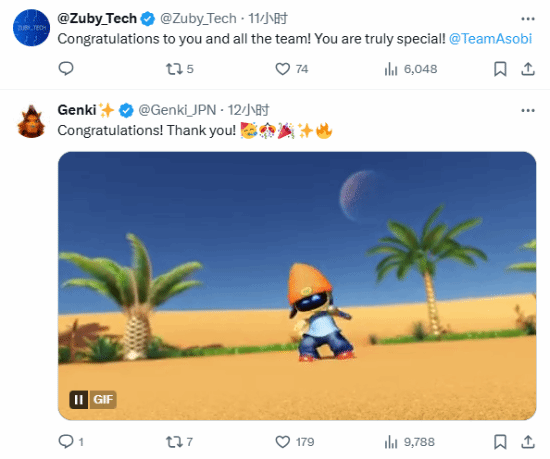Like the Zuby_Tech congratulations tweet
The width and height of the screenshot is (550, 459).
[x=291, y=69]
